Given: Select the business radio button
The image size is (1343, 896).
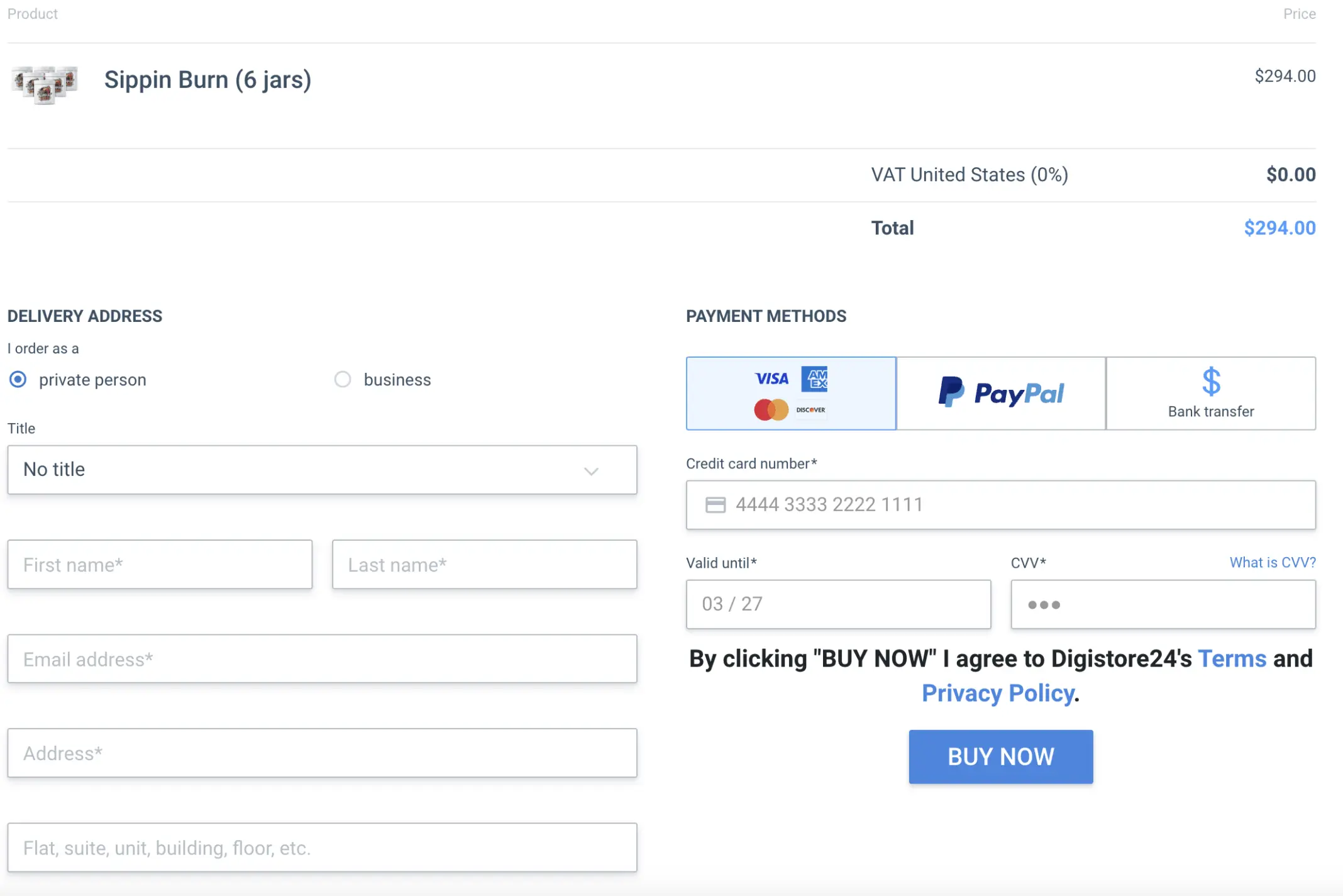Looking at the screenshot, I should [x=343, y=380].
